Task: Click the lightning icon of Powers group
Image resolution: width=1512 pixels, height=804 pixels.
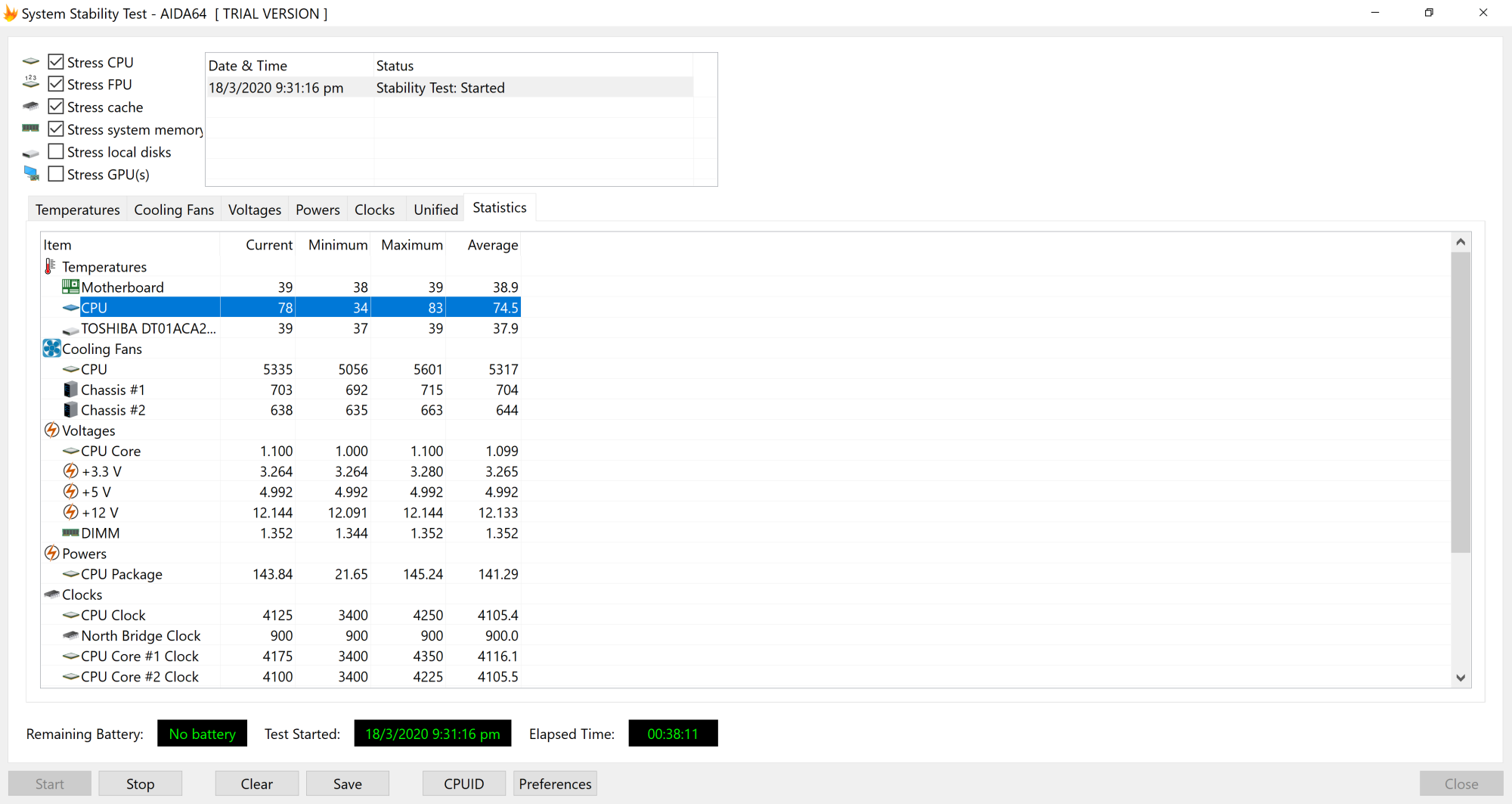Action: [51, 554]
